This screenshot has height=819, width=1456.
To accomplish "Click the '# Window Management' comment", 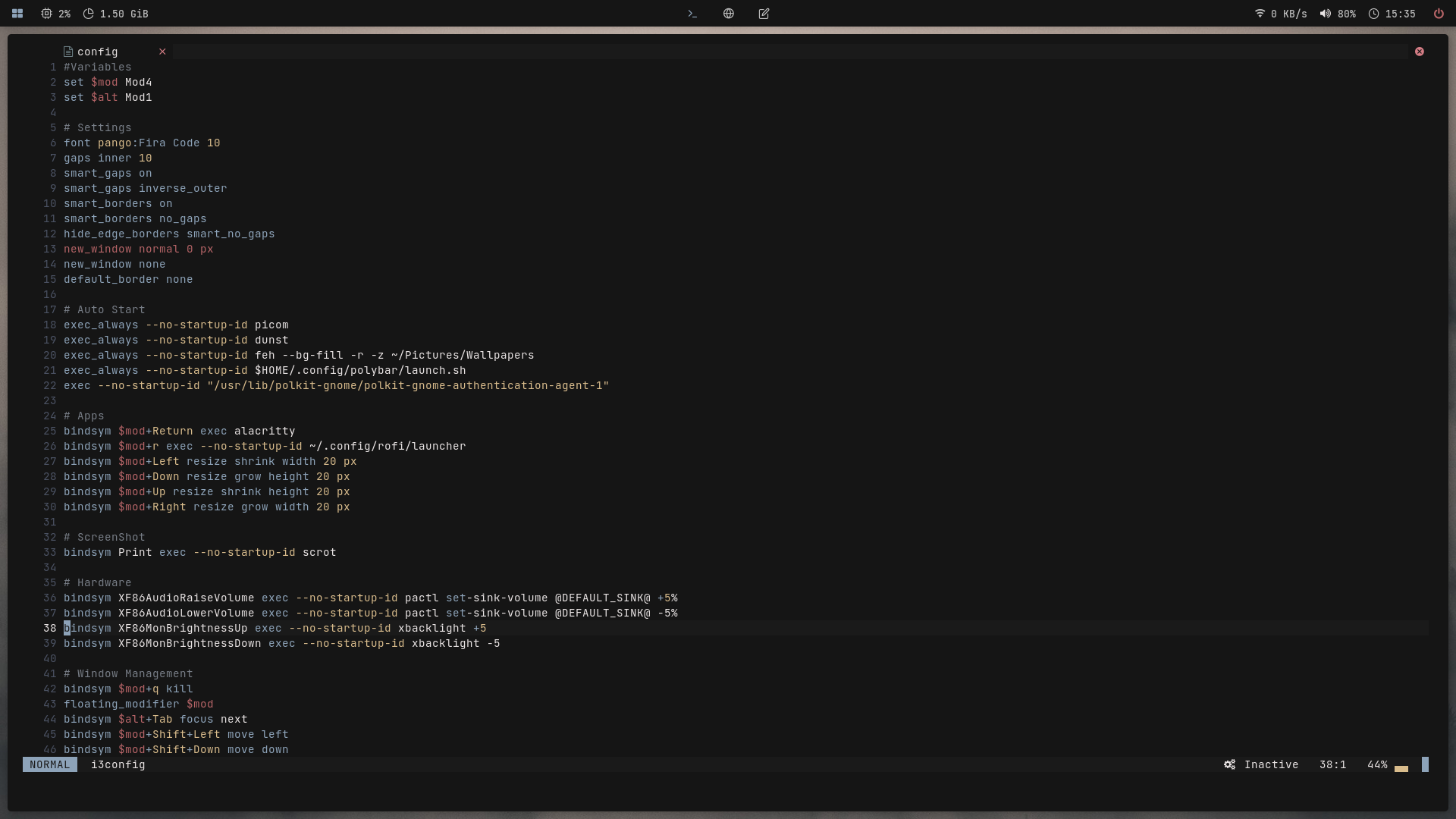I will tap(128, 673).
